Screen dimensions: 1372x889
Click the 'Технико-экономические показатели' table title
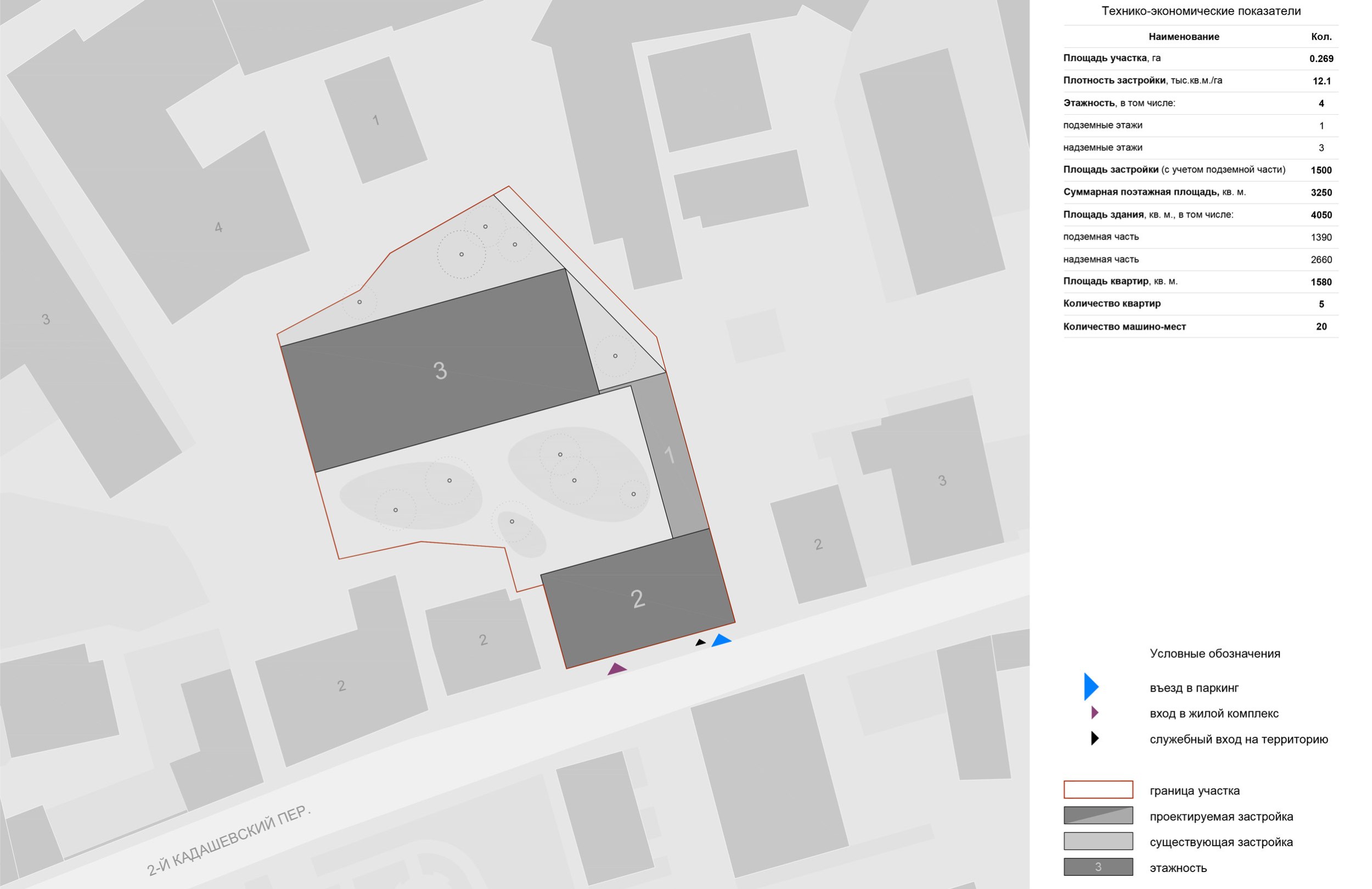tap(1201, 11)
